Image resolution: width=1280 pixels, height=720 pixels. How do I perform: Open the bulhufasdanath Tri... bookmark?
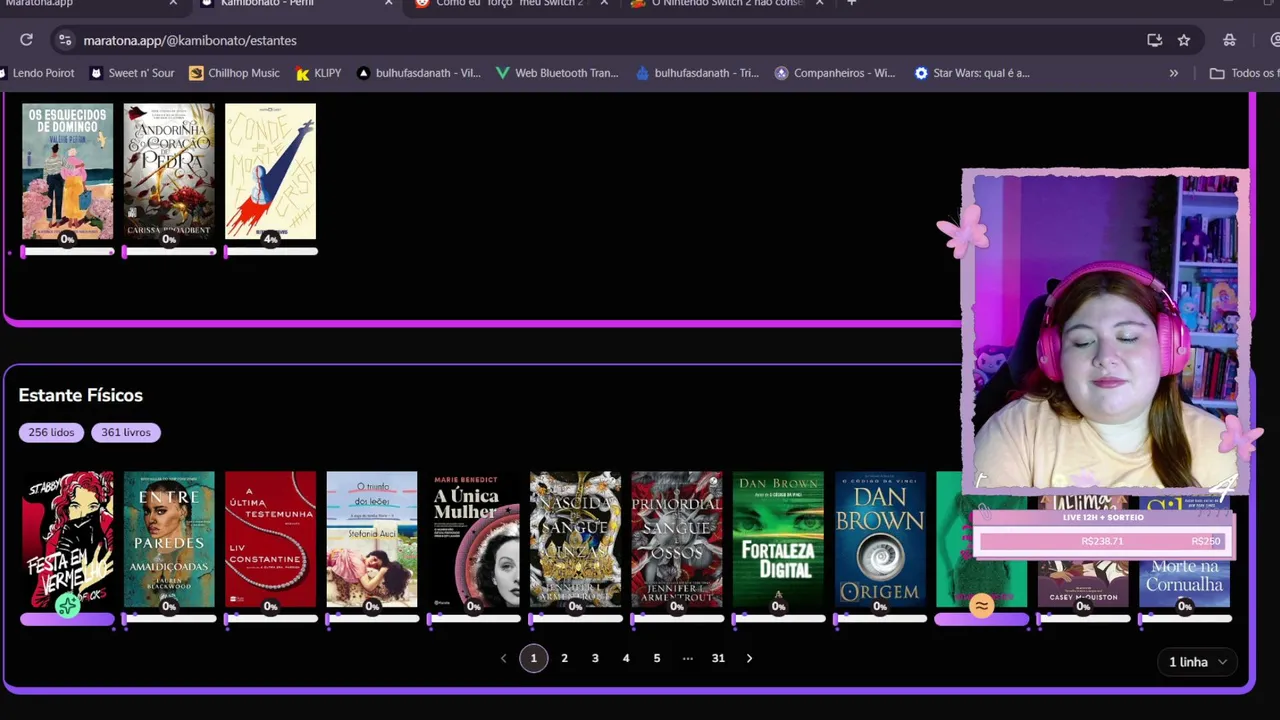(x=698, y=73)
